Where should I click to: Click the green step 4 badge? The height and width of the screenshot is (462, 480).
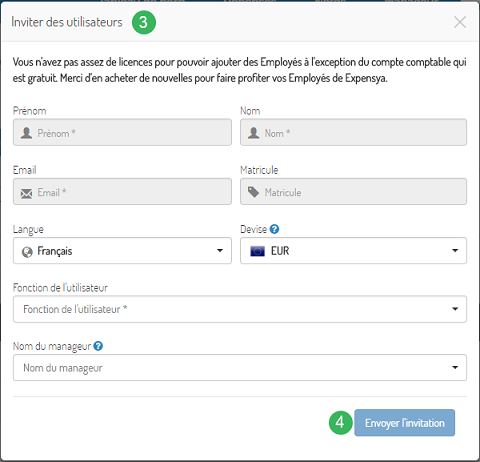[340, 423]
